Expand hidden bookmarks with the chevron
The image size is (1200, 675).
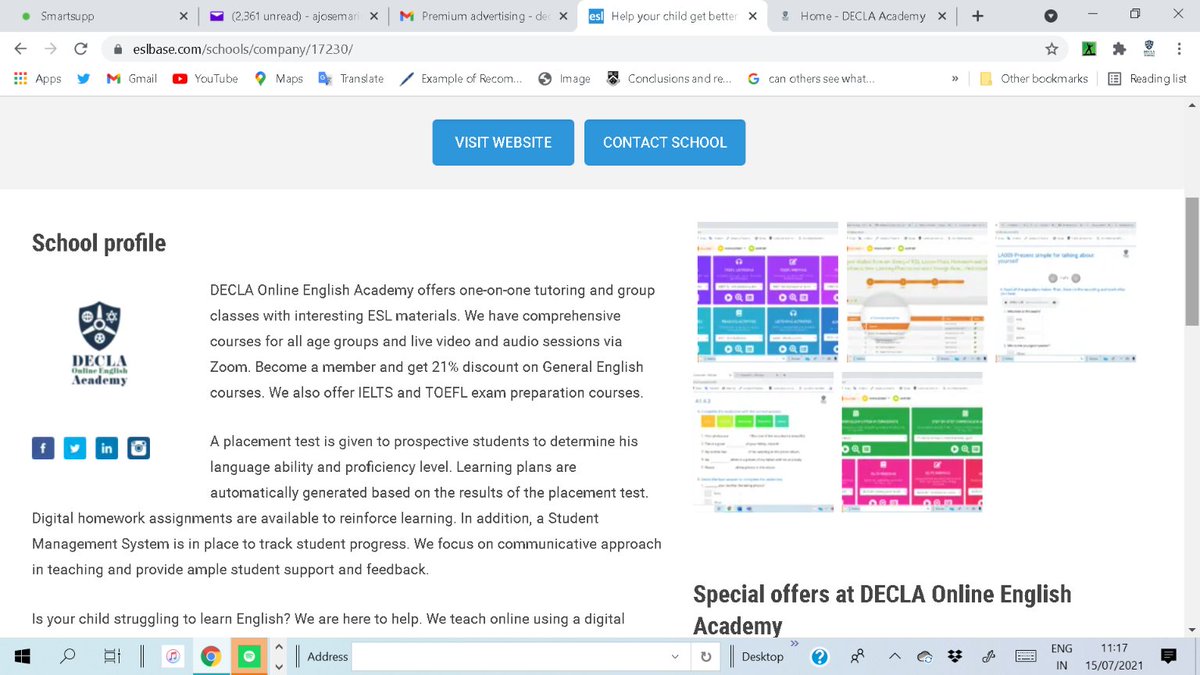[955, 78]
